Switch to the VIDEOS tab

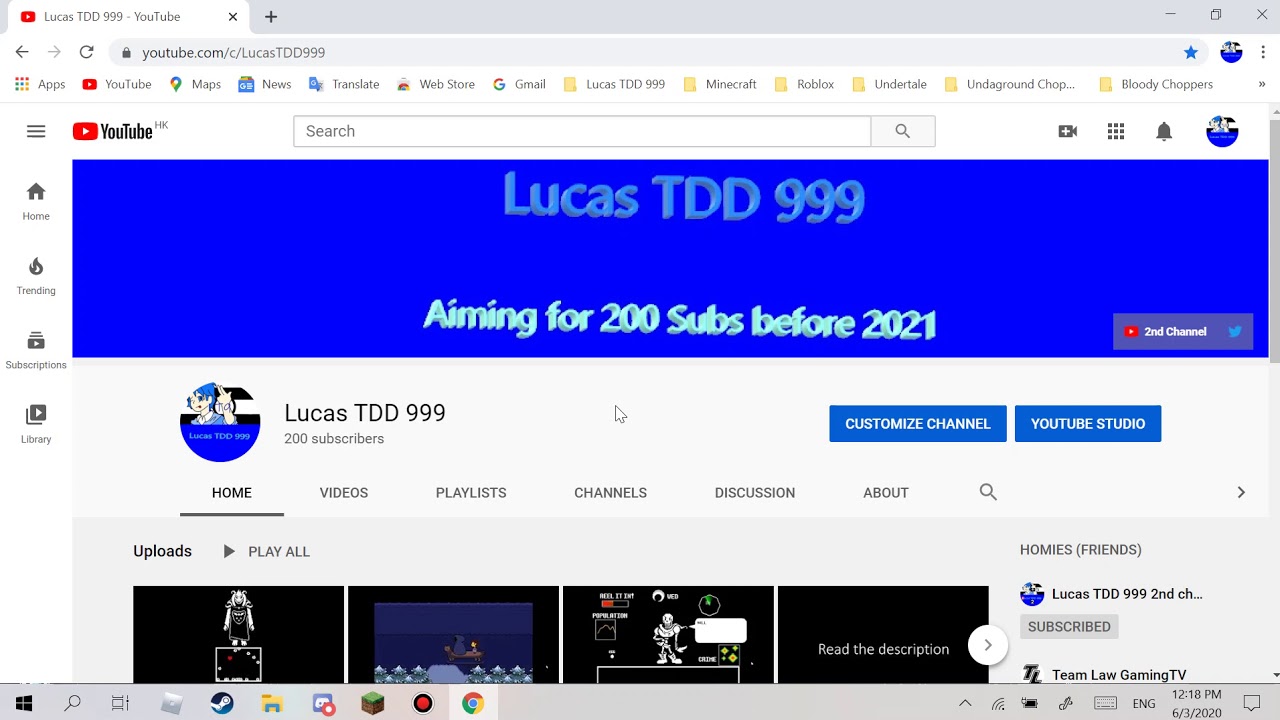344,493
